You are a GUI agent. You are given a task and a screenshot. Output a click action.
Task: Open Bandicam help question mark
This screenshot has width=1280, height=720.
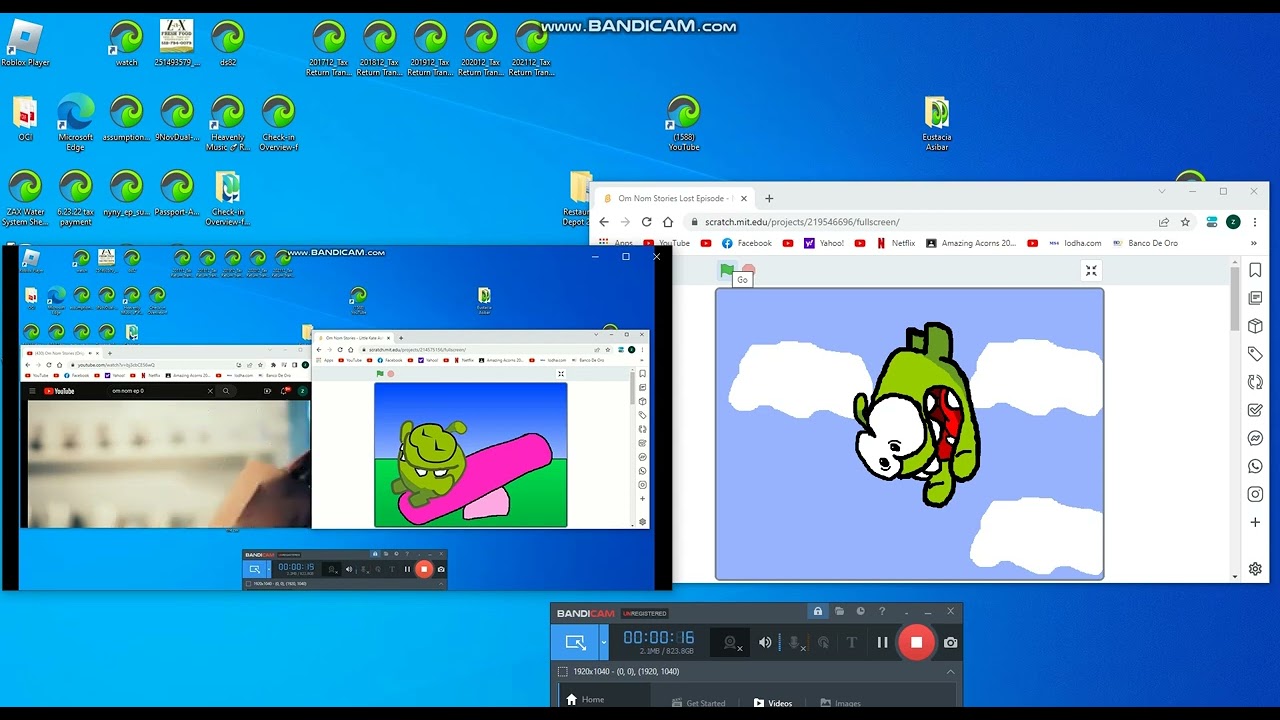(x=881, y=611)
